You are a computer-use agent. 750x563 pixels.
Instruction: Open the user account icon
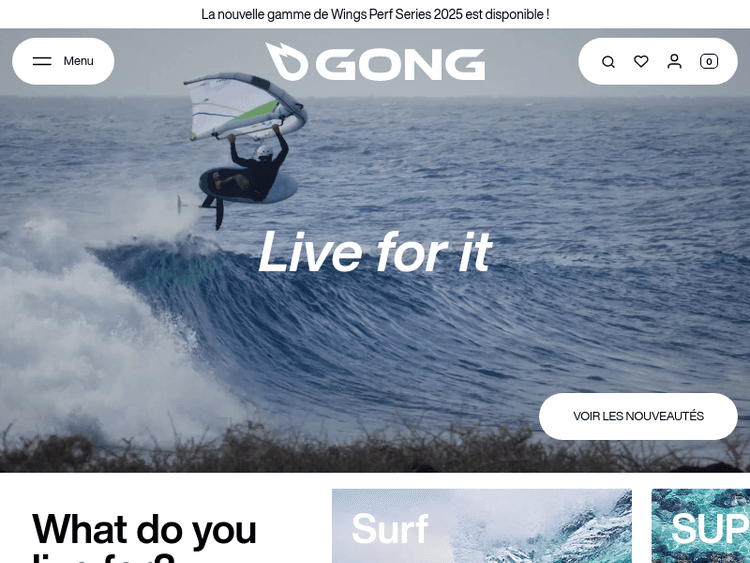click(x=674, y=61)
